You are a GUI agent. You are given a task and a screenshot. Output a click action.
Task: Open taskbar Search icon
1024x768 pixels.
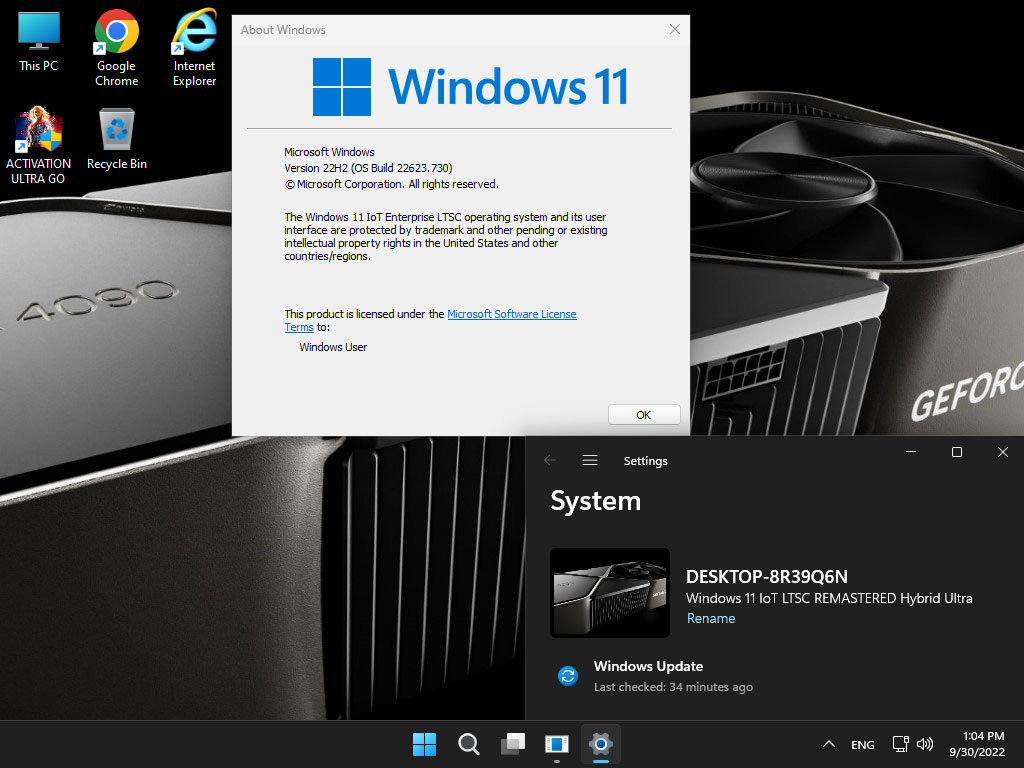pos(469,744)
